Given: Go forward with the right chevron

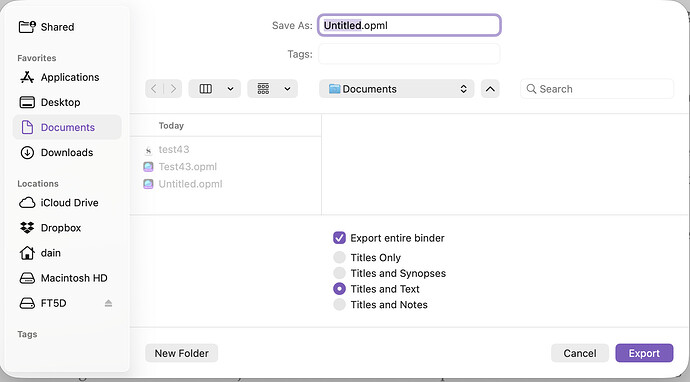Looking at the screenshot, I should point(173,88).
